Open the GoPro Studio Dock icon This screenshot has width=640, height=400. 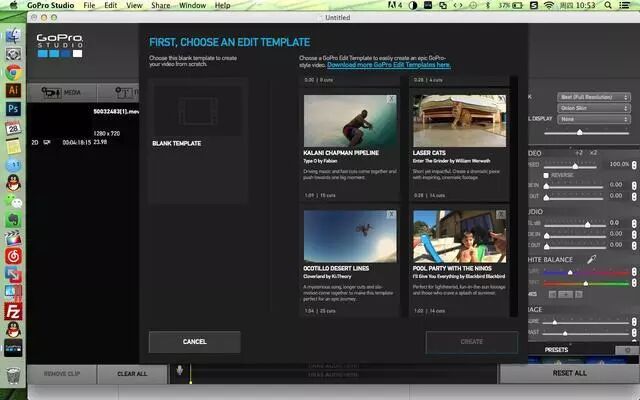tap(13, 348)
